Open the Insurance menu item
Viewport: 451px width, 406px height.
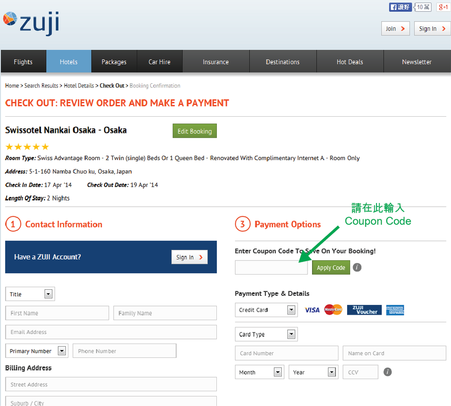click(216, 62)
